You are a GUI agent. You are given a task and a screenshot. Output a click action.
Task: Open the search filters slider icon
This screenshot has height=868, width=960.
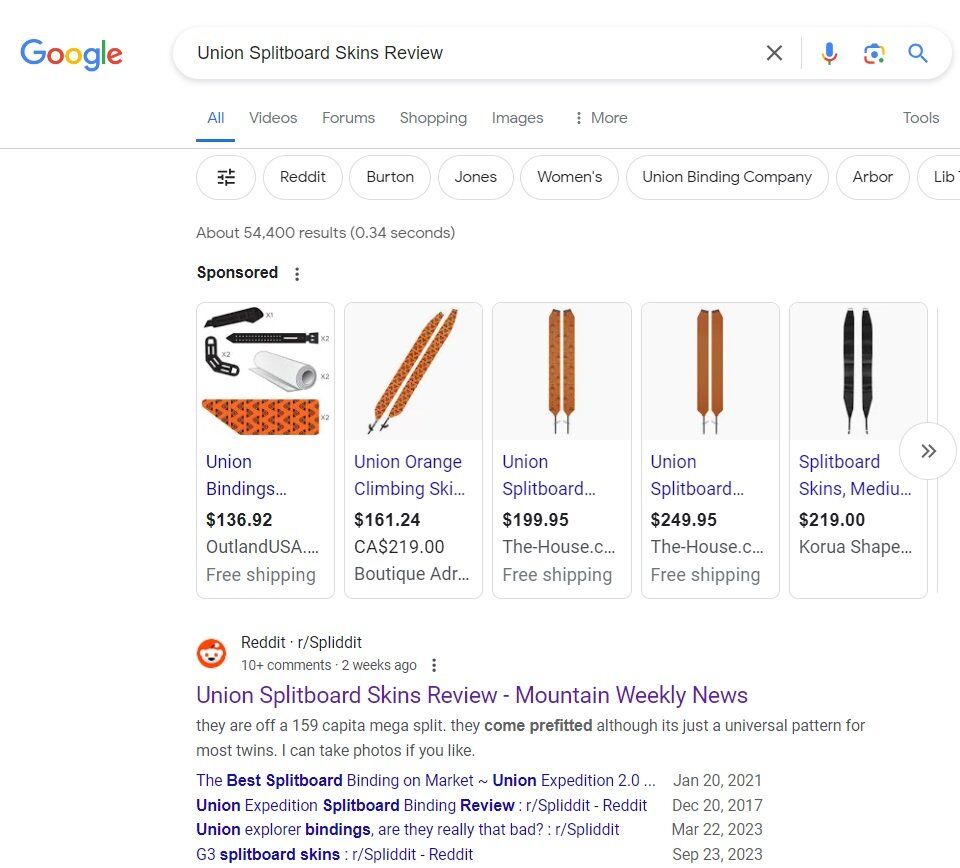pyautogui.click(x=226, y=177)
